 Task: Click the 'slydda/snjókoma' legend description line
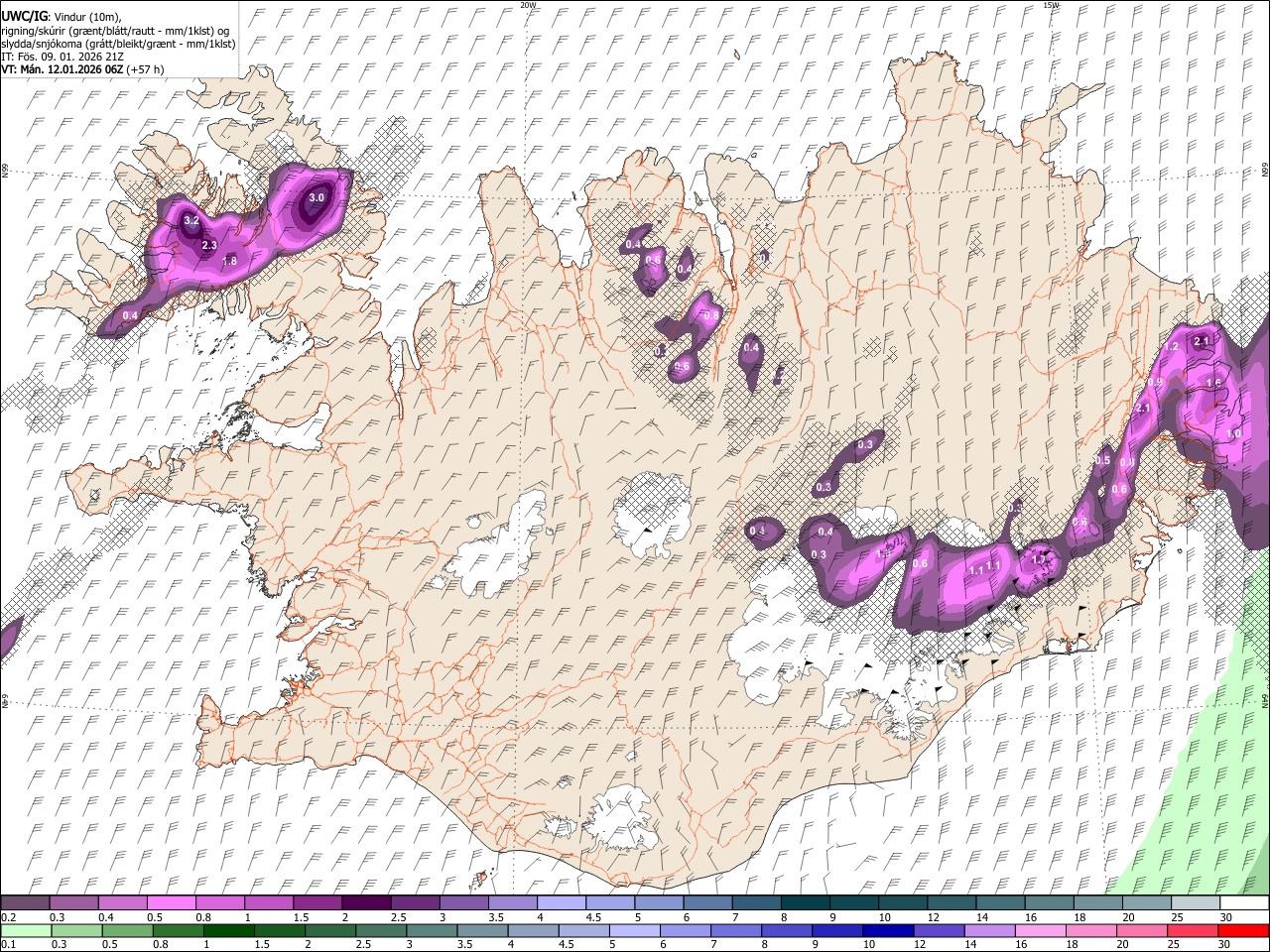(118, 44)
